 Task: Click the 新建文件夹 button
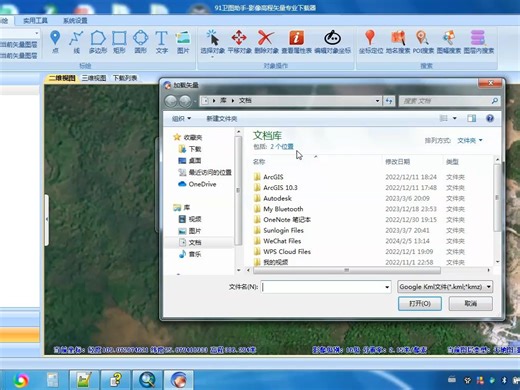point(222,119)
